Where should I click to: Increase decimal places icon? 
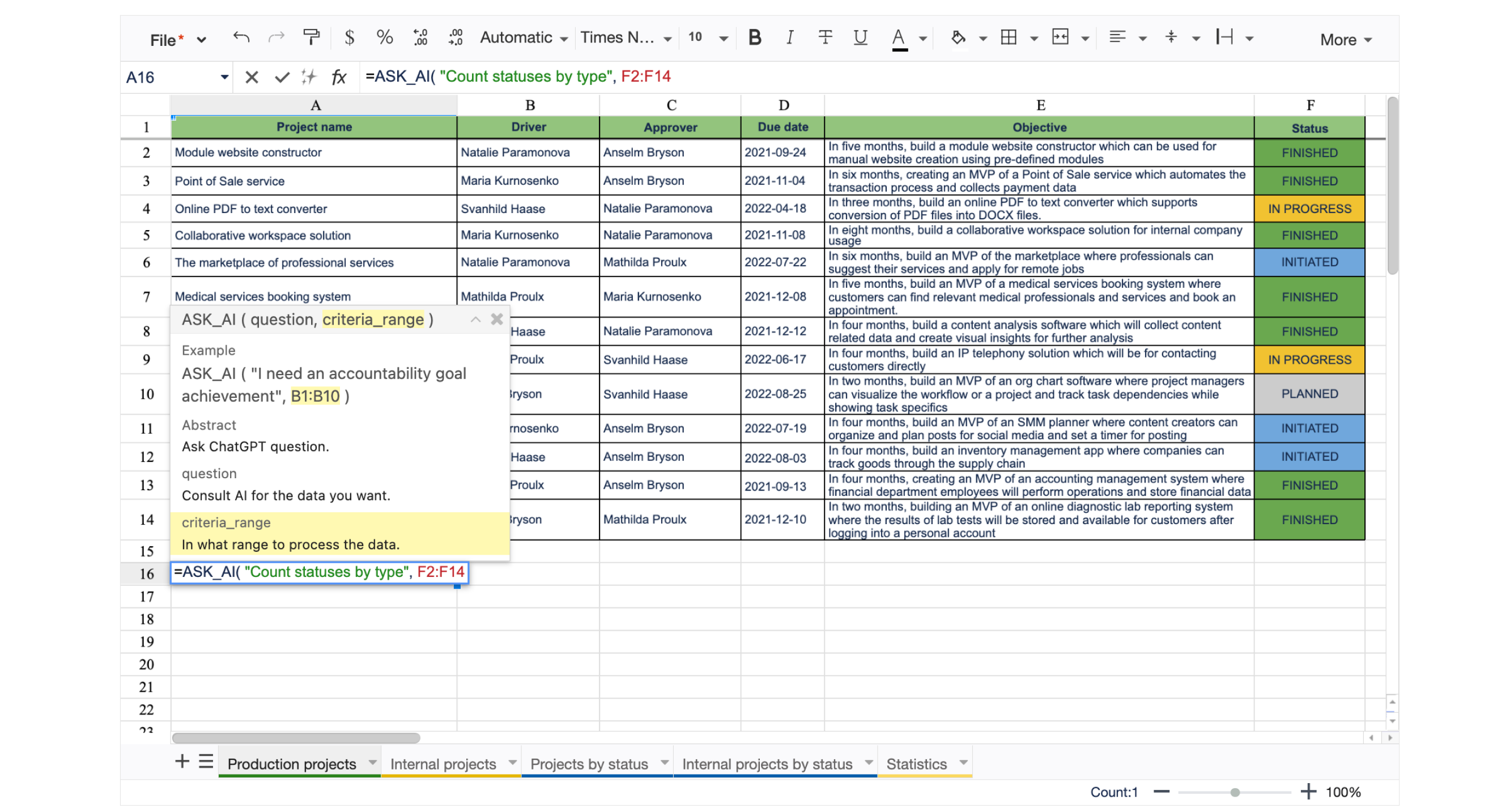[456, 38]
